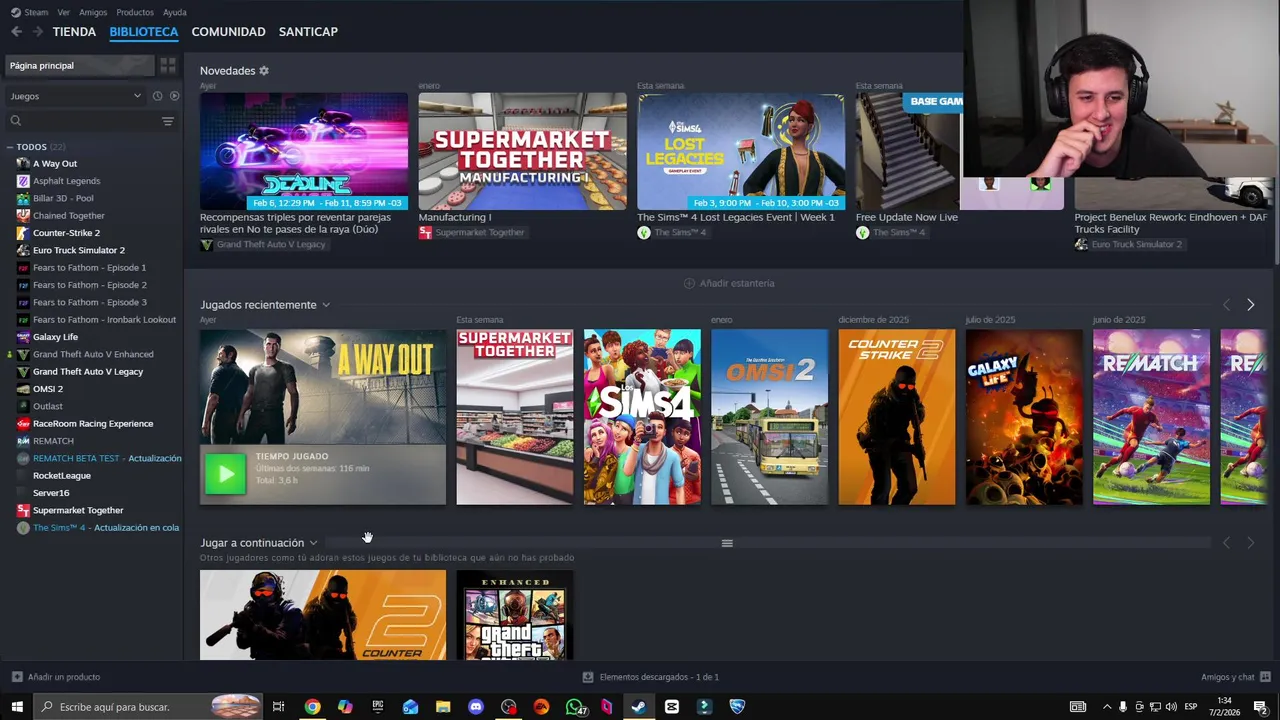The width and height of the screenshot is (1280, 720).
Task: Click Añadir estantería link
Action: (x=729, y=283)
